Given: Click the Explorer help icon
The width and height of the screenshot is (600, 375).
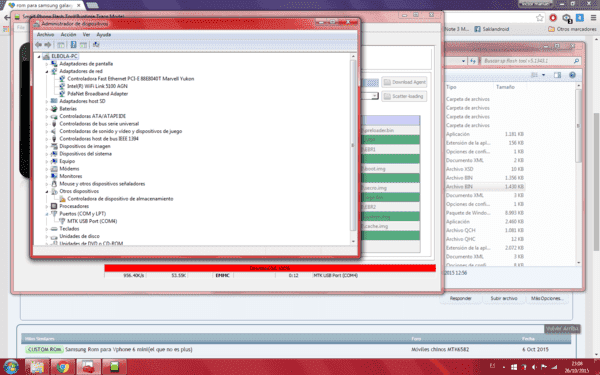Looking at the screenshot, I should pos(572,75).
